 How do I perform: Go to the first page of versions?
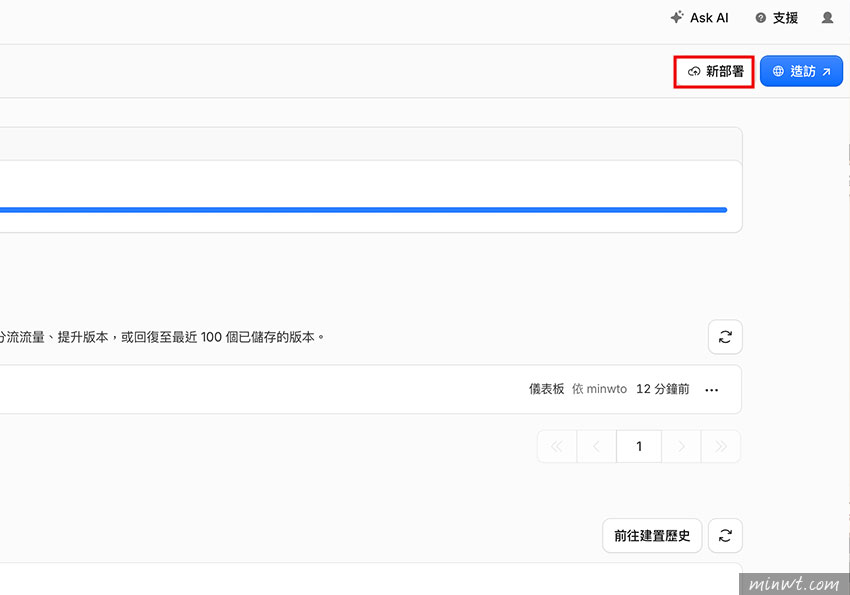(557, 447)
